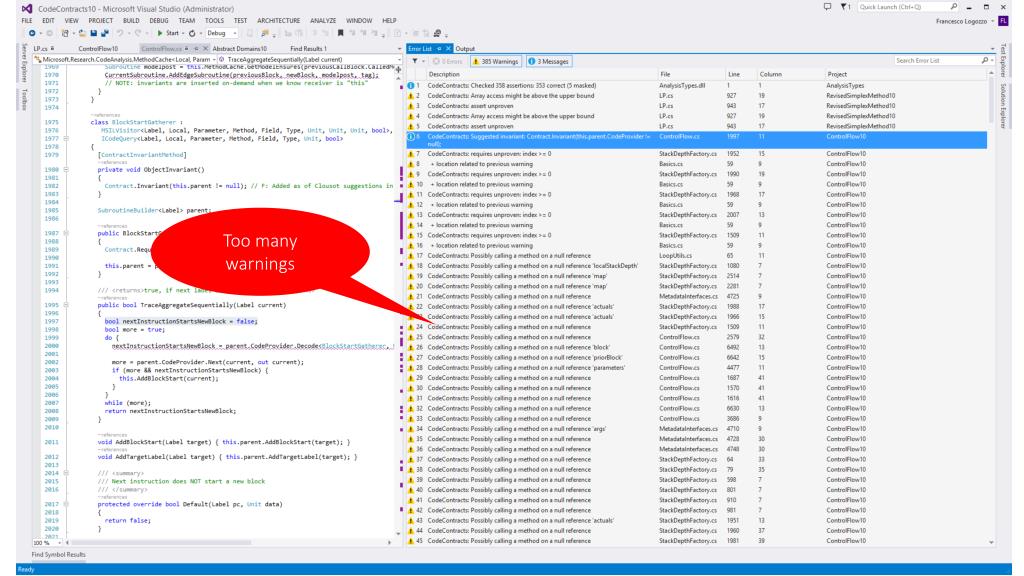
Task: Select warning row 27 null reference 'priorBlock'
Action: tap(696, 358)
